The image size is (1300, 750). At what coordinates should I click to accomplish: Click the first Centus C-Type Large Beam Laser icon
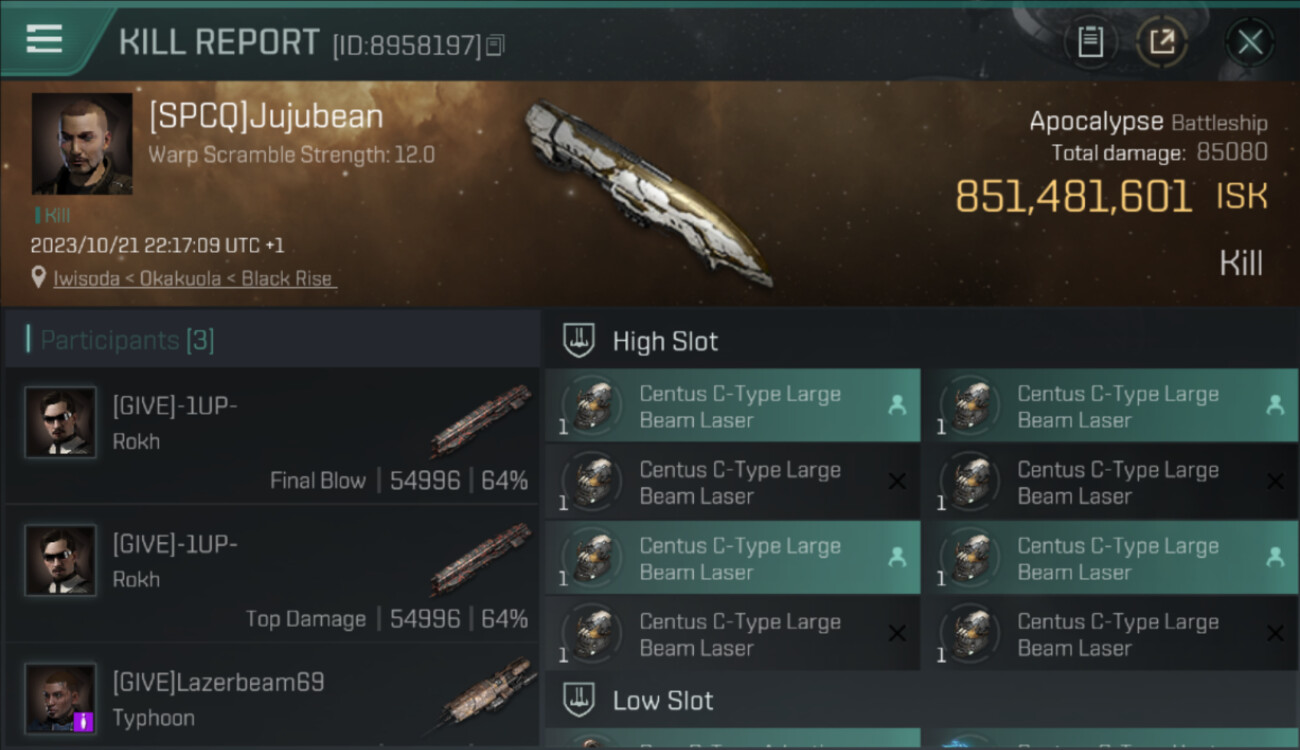(594, 407)
